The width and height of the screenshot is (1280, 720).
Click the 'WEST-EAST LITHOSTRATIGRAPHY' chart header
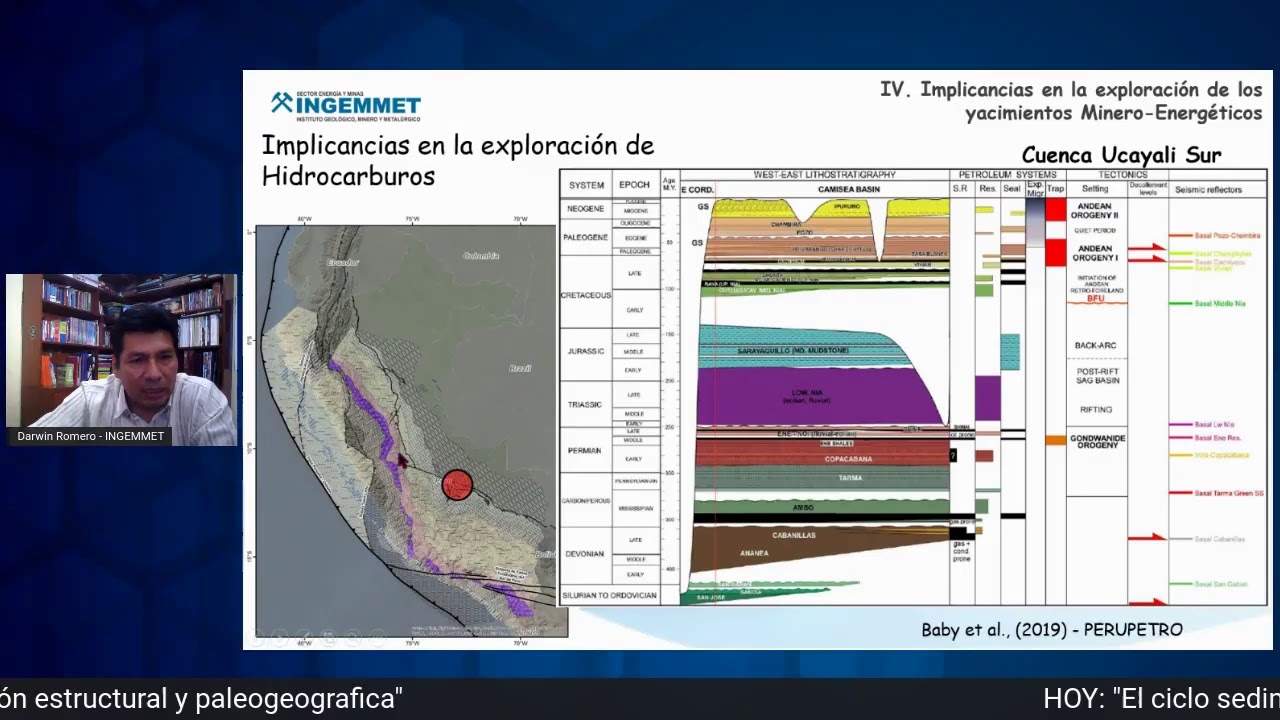[824, 175]
